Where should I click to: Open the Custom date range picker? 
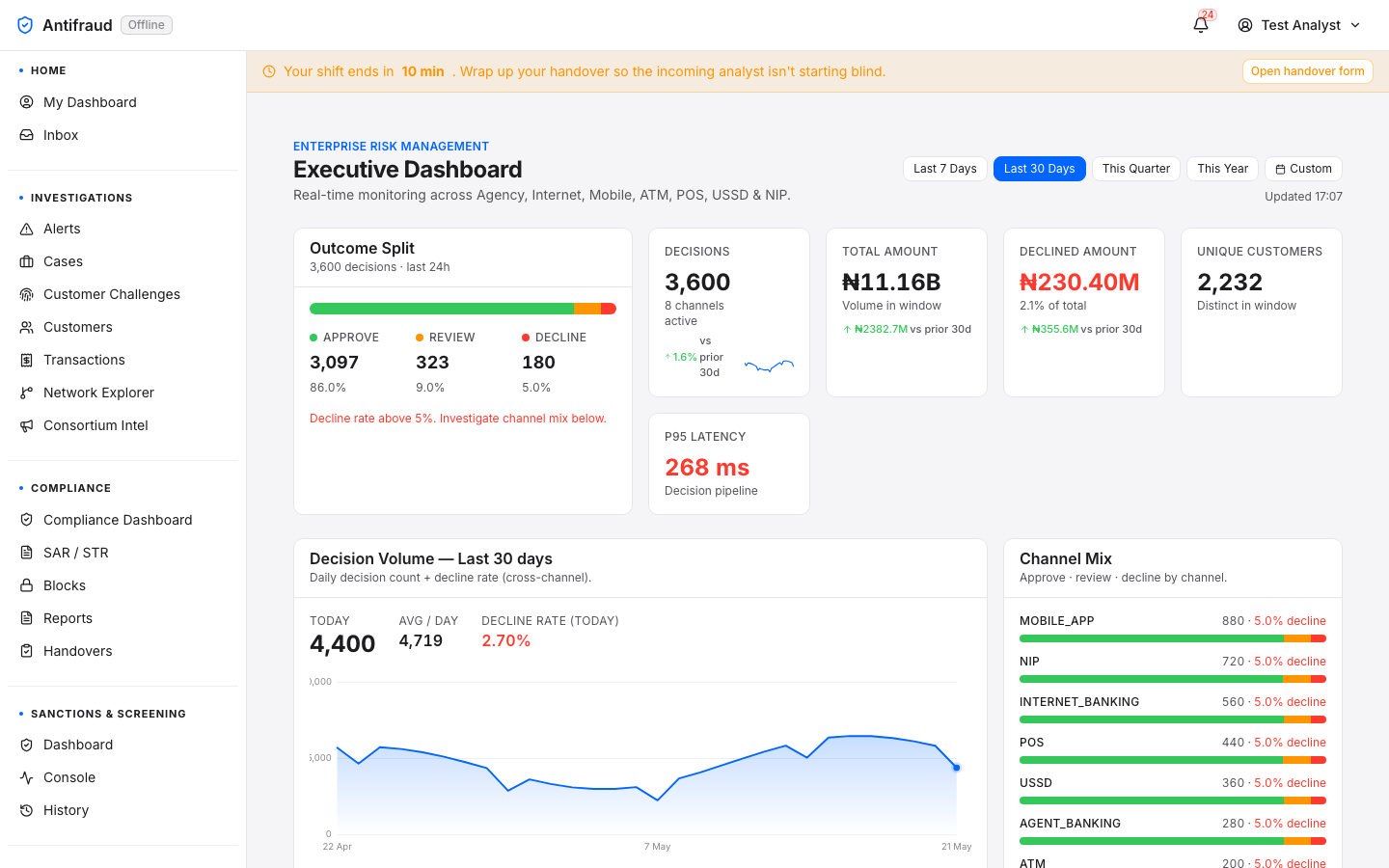click(x=1303, y=169)
